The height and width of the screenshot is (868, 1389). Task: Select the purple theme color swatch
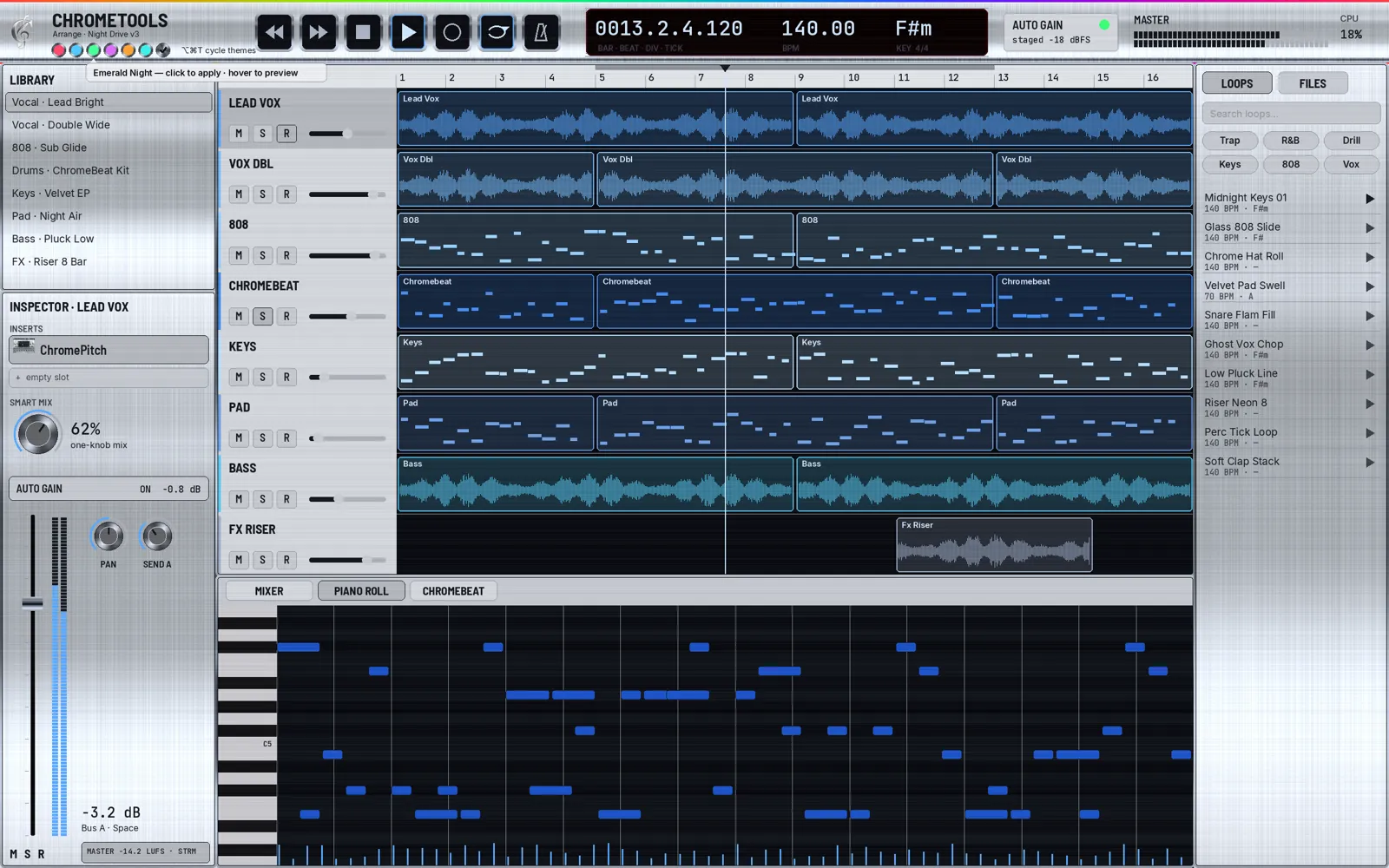[111, 49]
